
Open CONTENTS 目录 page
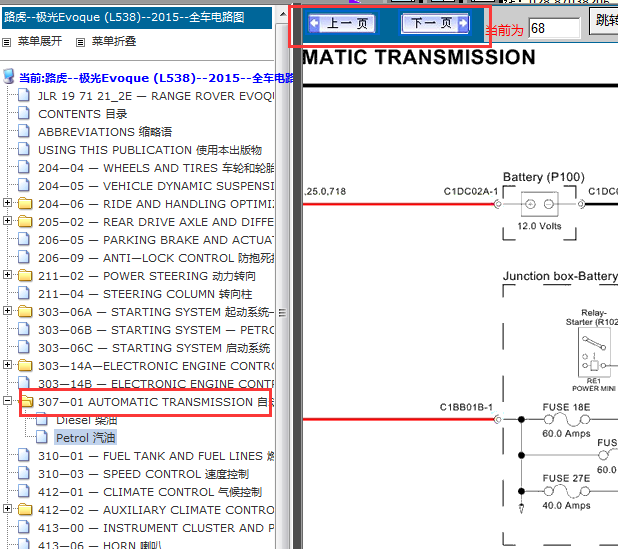coord(82,114)
